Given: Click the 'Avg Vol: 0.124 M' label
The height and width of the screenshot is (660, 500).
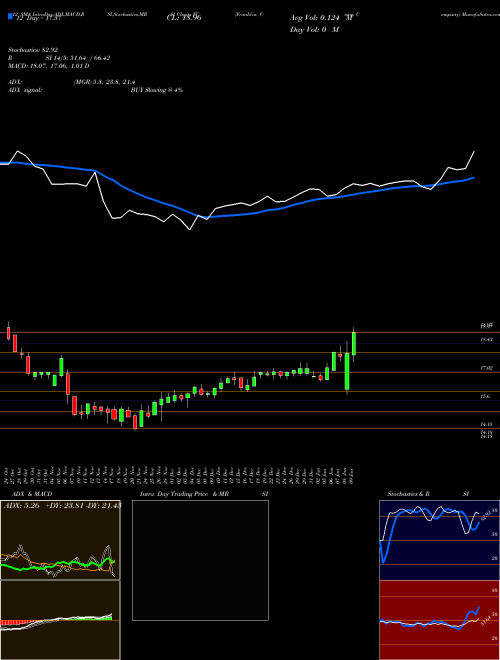Looking at the screenshot, I should [x=321, y=18].
